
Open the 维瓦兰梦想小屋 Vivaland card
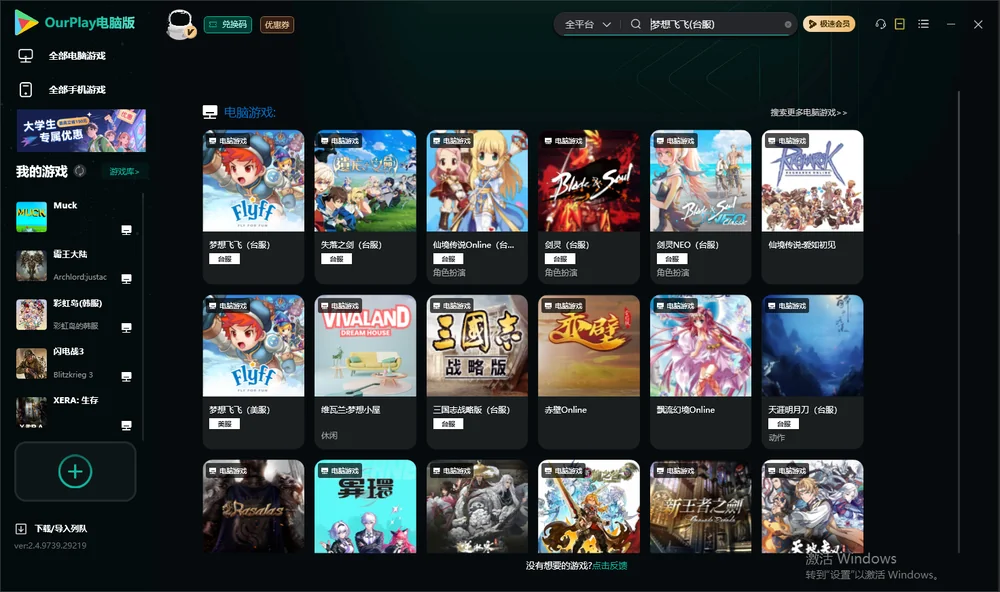(365, 371)
